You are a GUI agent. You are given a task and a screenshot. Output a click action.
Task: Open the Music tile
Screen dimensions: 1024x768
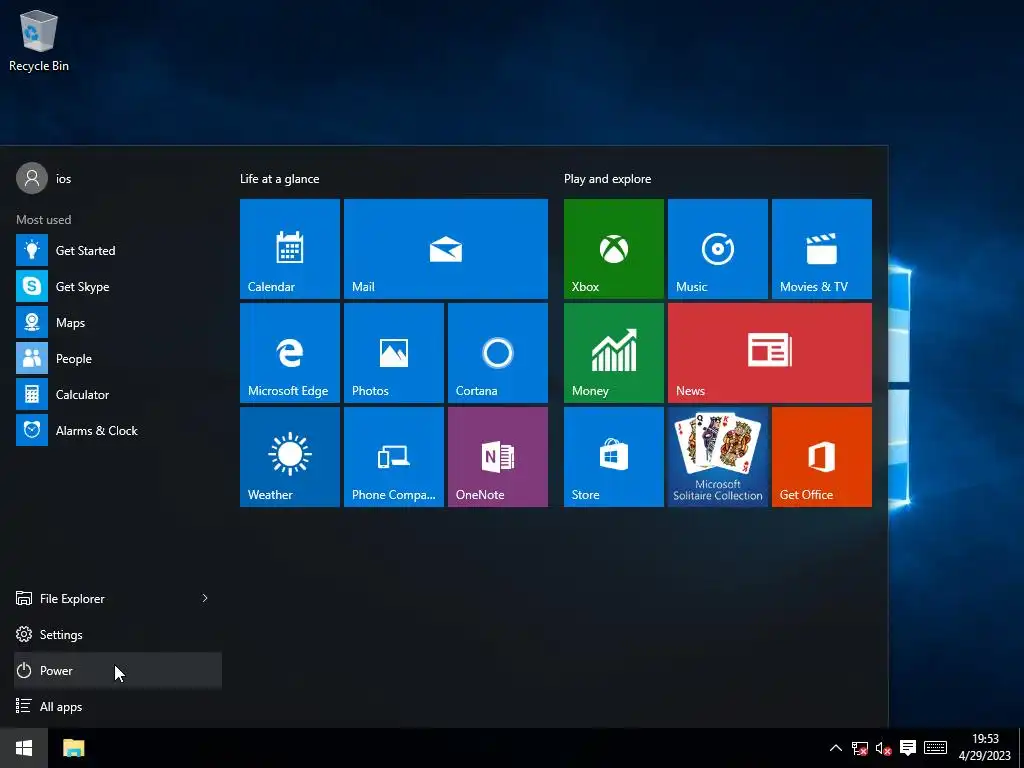(x=718, y=249)
